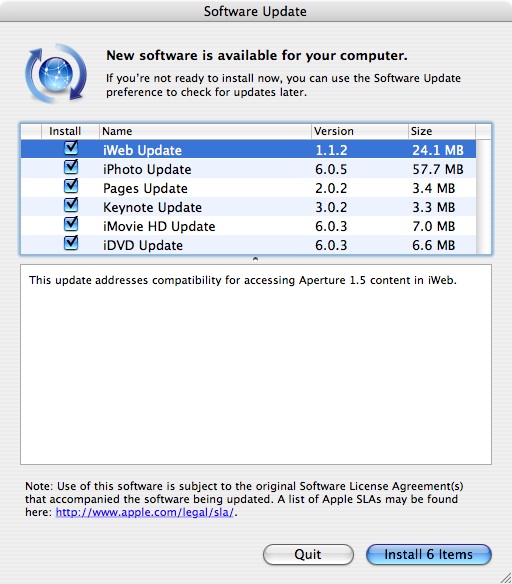Select the iDVD Update row name
The height and width of the screenshot is (584, 512).
click(x=143, y=245)
